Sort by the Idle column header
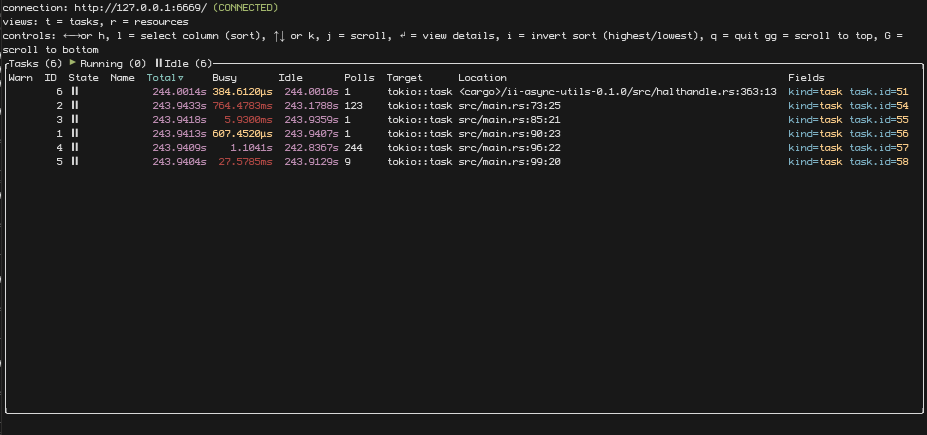 pos(290,77)
